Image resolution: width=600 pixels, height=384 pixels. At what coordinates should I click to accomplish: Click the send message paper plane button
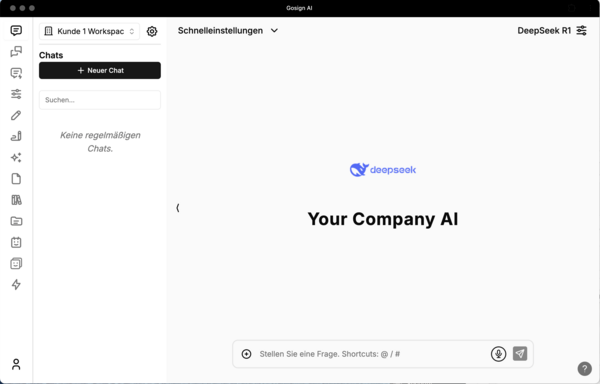point(520,353)
